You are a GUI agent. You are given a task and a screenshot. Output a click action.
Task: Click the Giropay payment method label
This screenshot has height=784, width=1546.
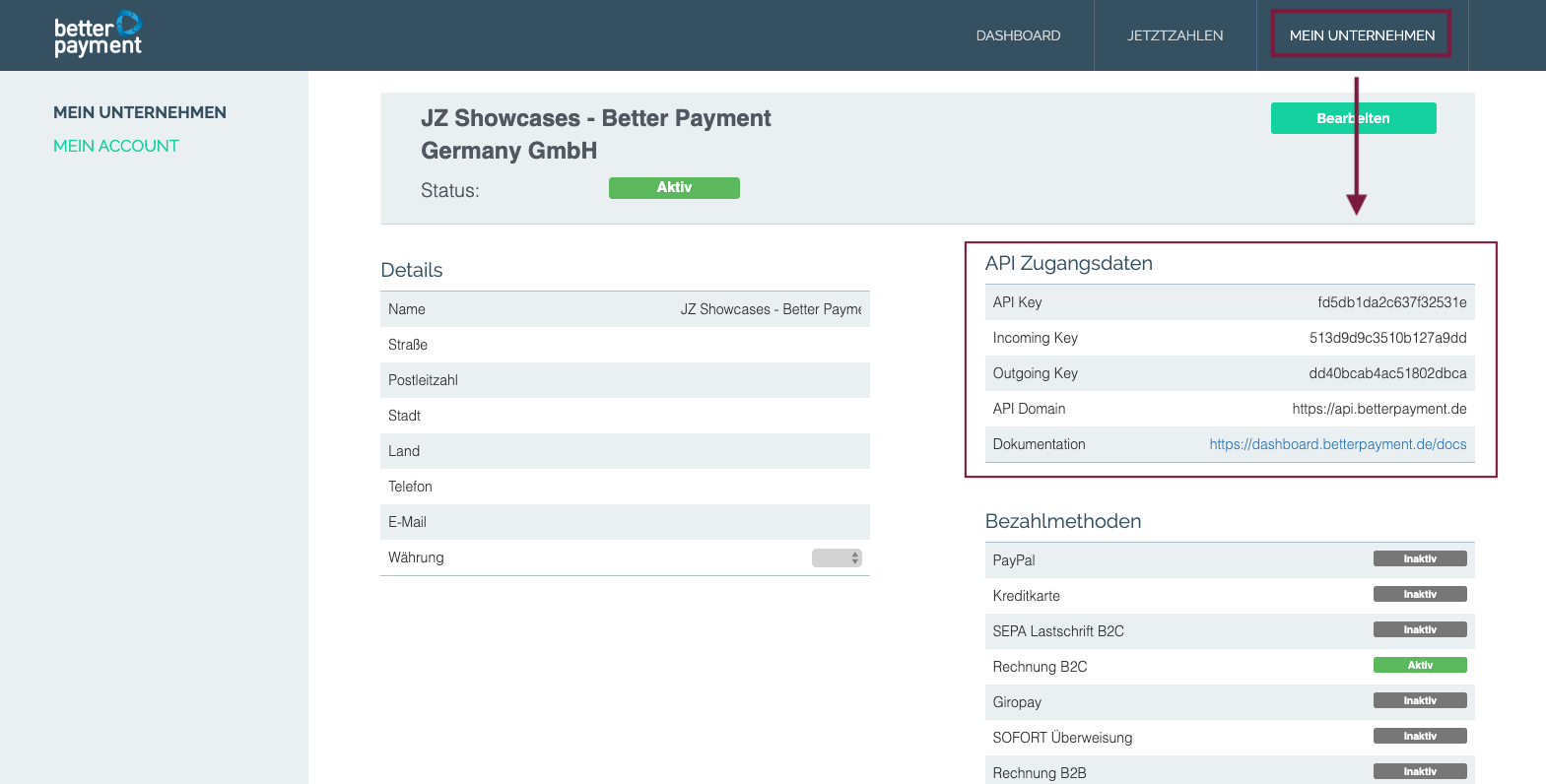coord(1017,702)
